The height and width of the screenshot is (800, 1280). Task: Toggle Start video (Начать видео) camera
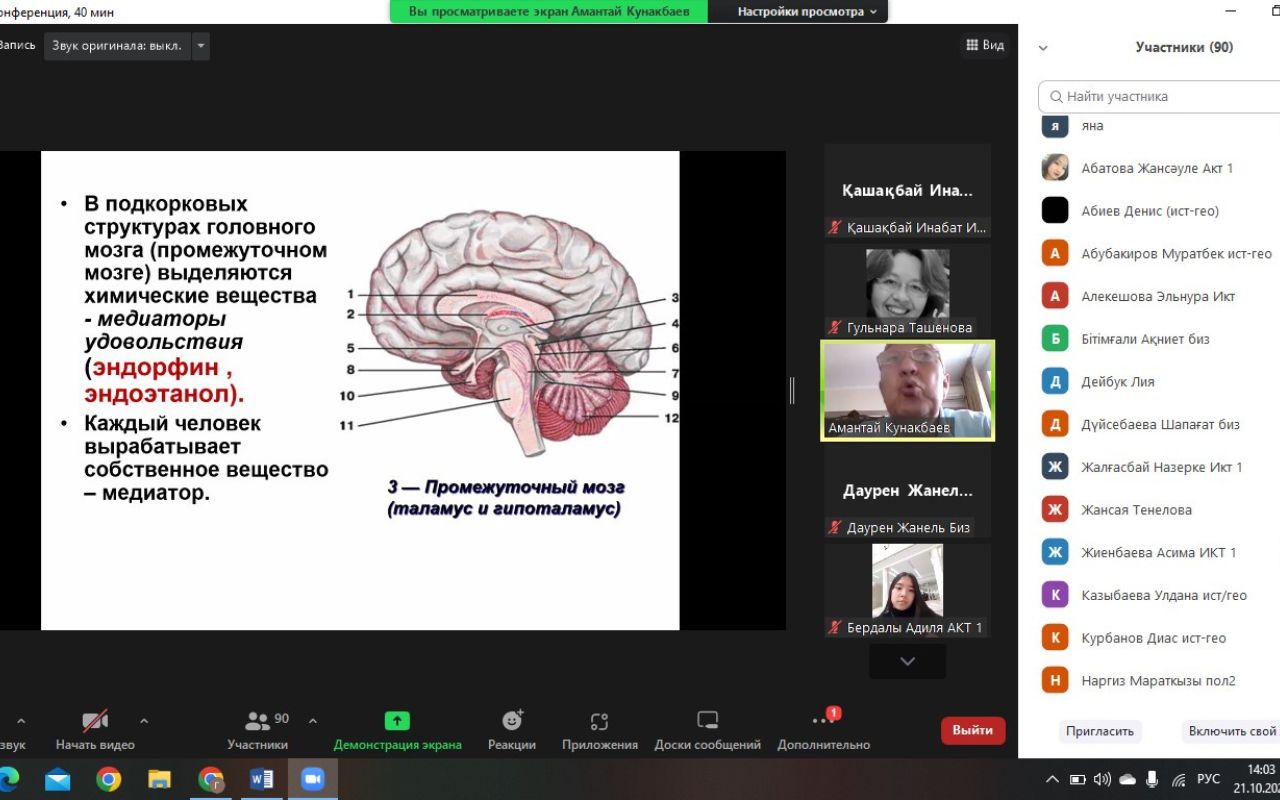[x=95, y=721]
